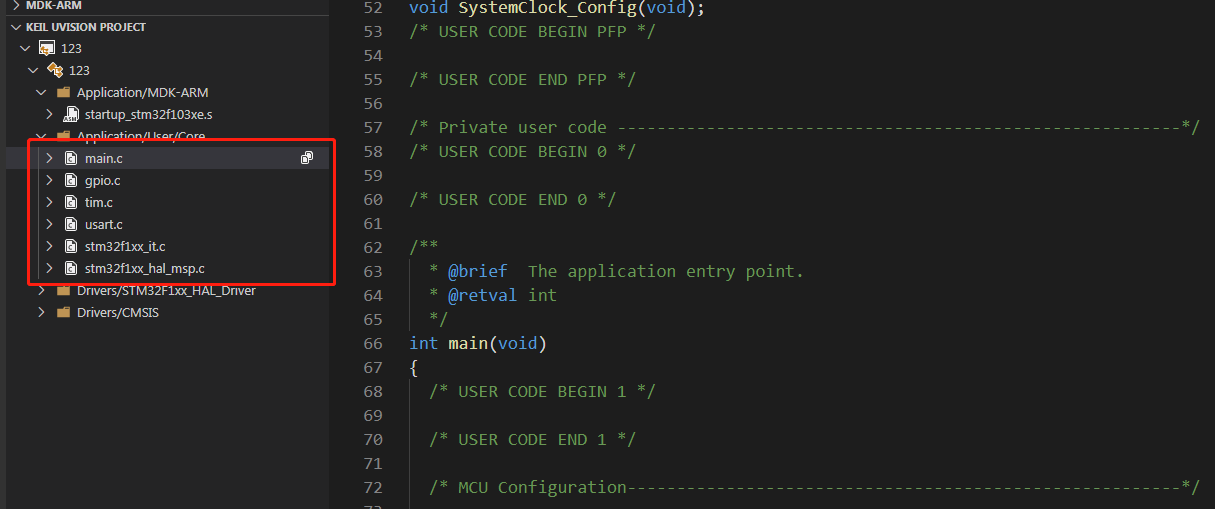Viewport: 1215px width, 509px height.
Task: Collapse the Application/User/Core group
Action: click(41, 136)
